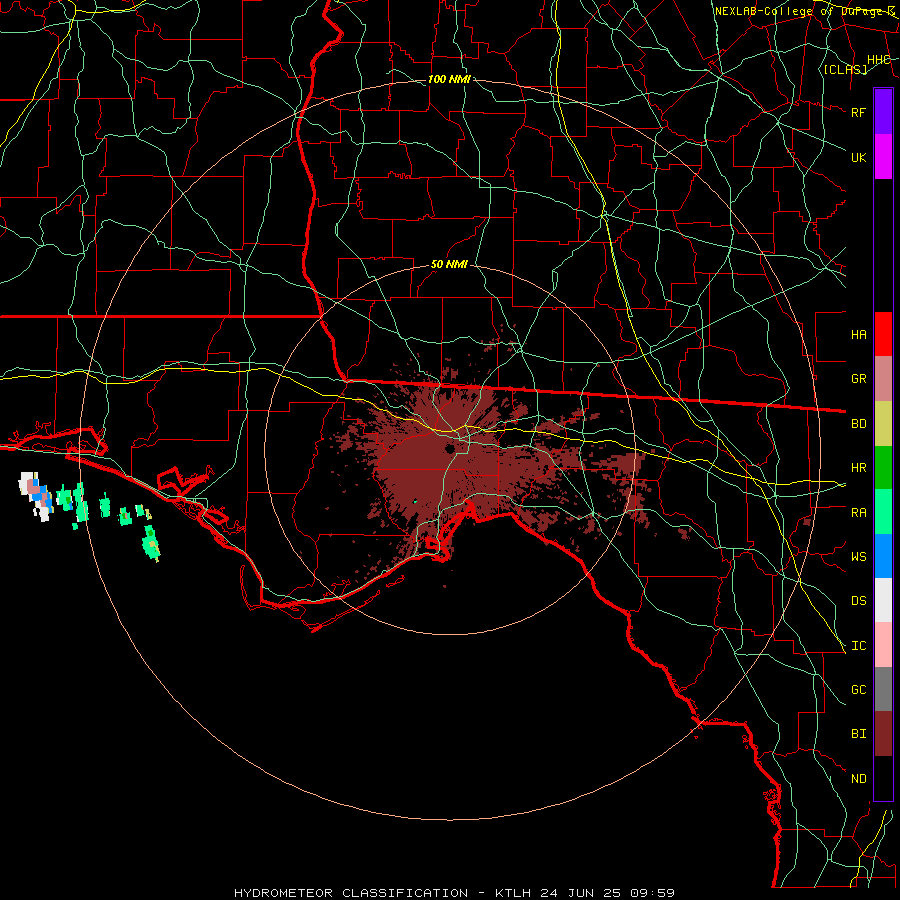This screenshot has width=900, height=900.
Task: Click the HR dark green legend swatch
Action: 883,468
